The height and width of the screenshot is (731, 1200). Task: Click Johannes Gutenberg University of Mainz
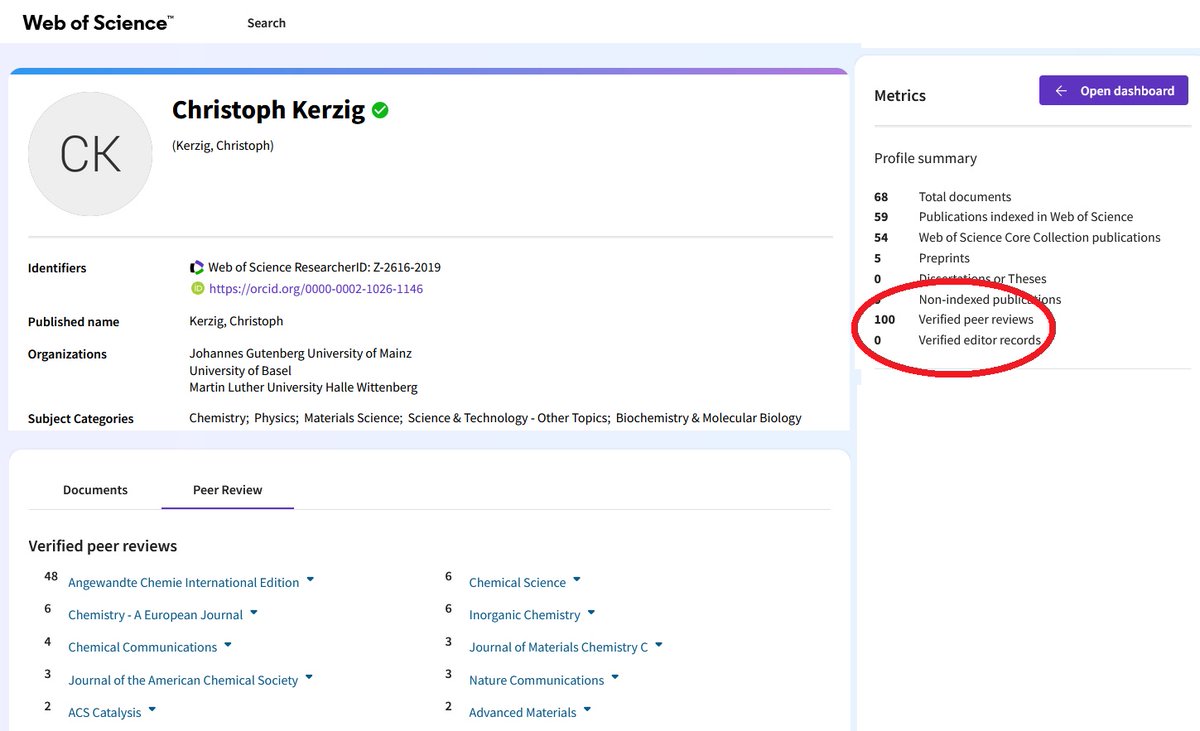300,354
